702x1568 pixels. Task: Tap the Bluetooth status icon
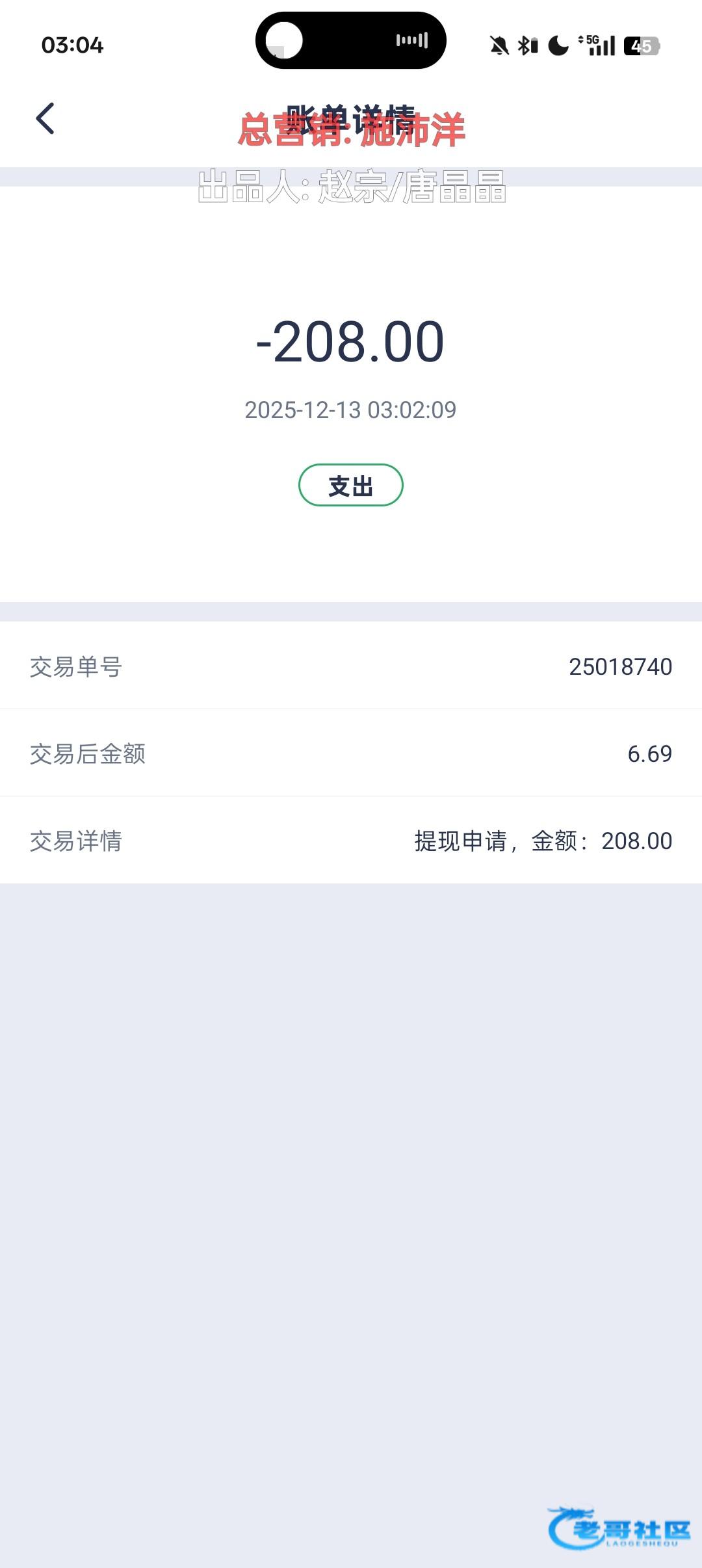[527, 46]
